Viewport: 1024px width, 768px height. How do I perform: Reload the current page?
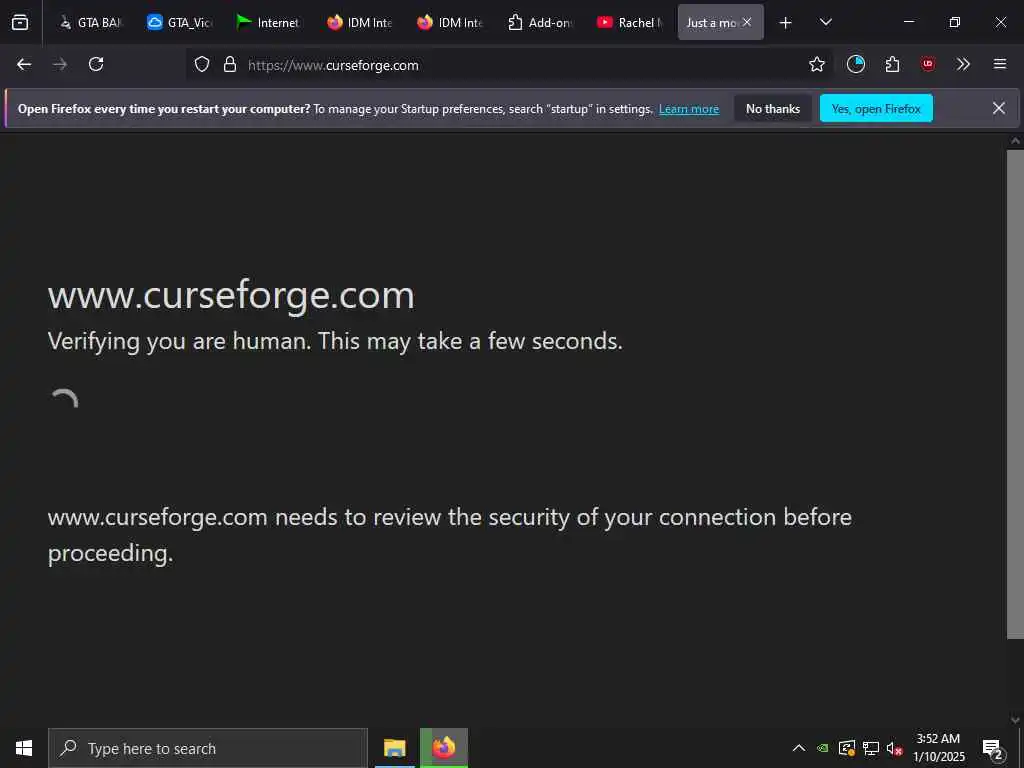pyautogui.click(x=96, y=64)
